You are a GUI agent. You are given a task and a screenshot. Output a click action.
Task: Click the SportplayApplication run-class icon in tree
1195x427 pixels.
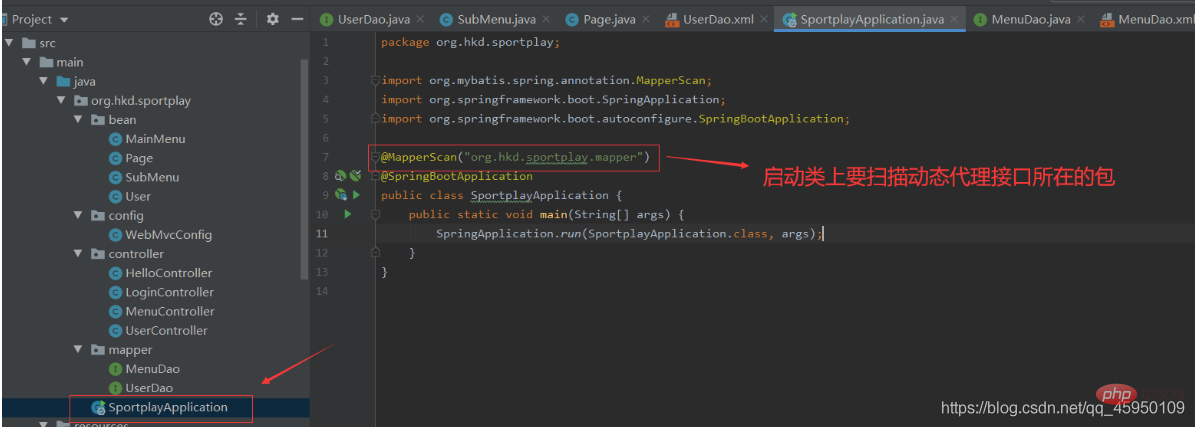(98, 407)
